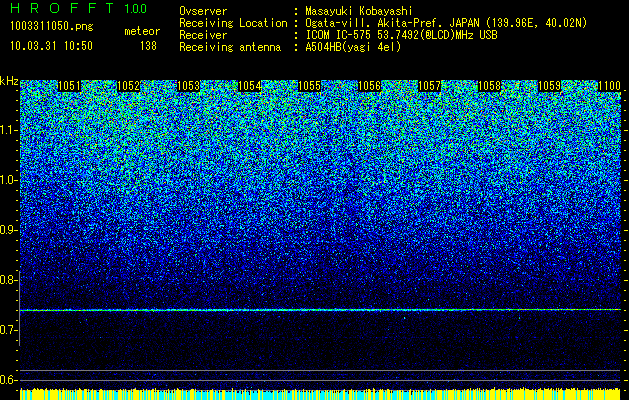Click the 1.0 frequency axis label
Screen dimensions: 629x400
pyautogui.click(x=9, y=180)
